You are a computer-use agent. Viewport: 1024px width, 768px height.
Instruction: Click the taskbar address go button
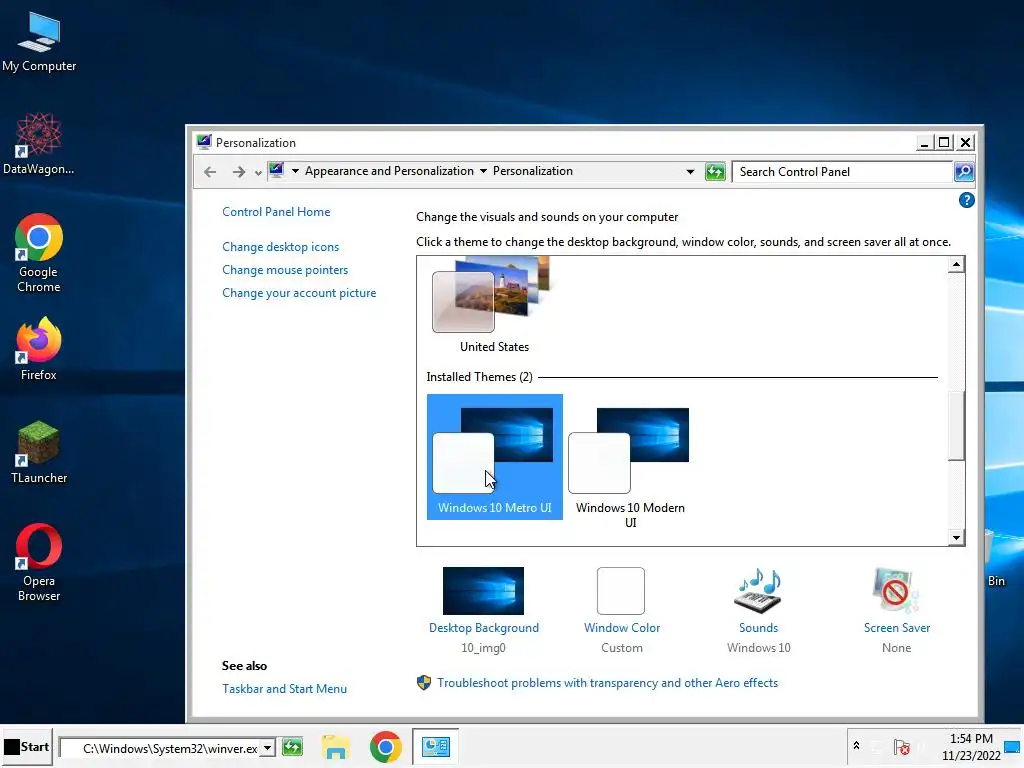(293, 747)
